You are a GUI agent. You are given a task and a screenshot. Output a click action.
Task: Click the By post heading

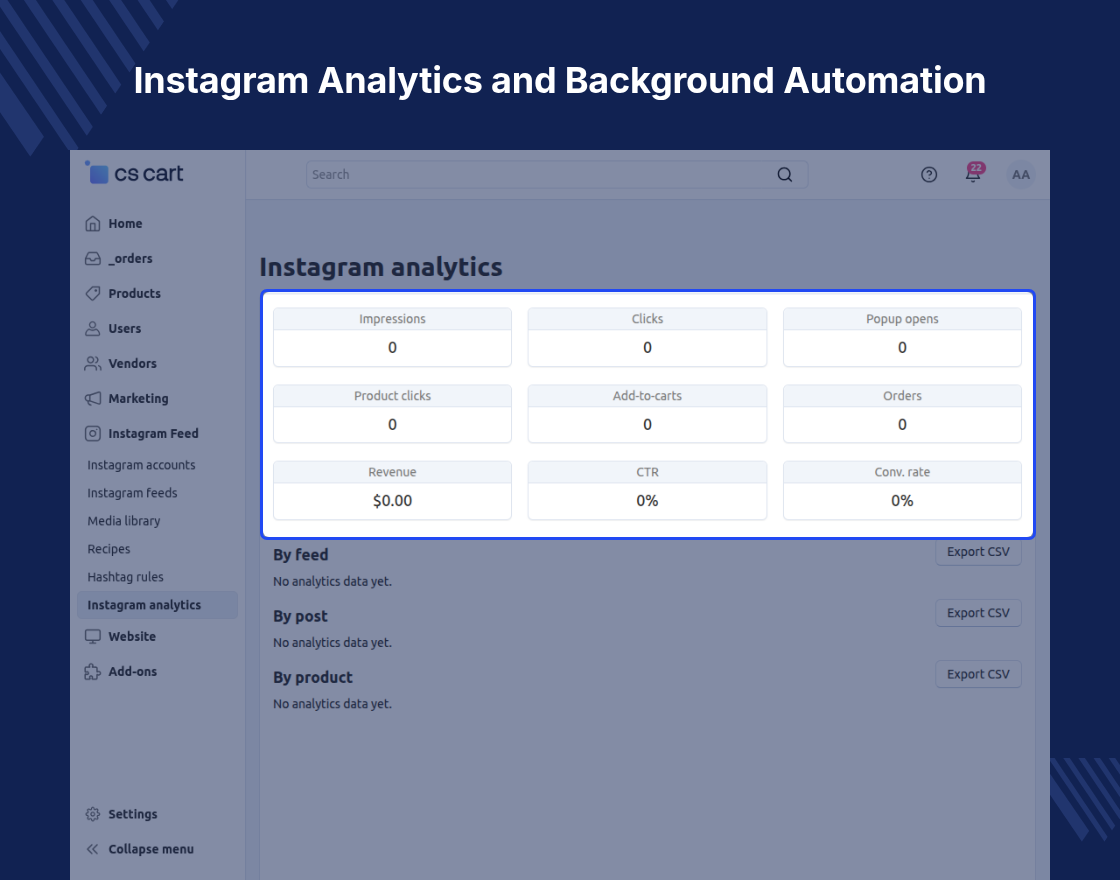(300, 616)
